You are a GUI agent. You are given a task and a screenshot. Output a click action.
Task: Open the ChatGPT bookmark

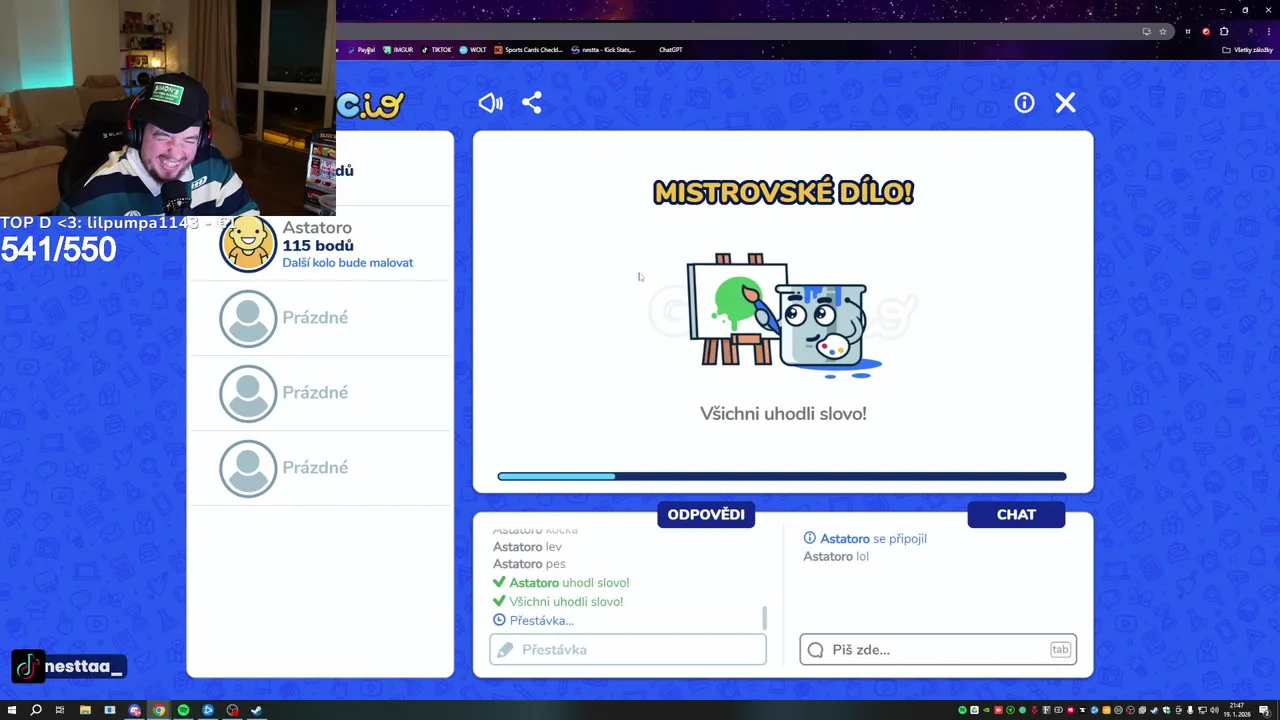[671, 50]
